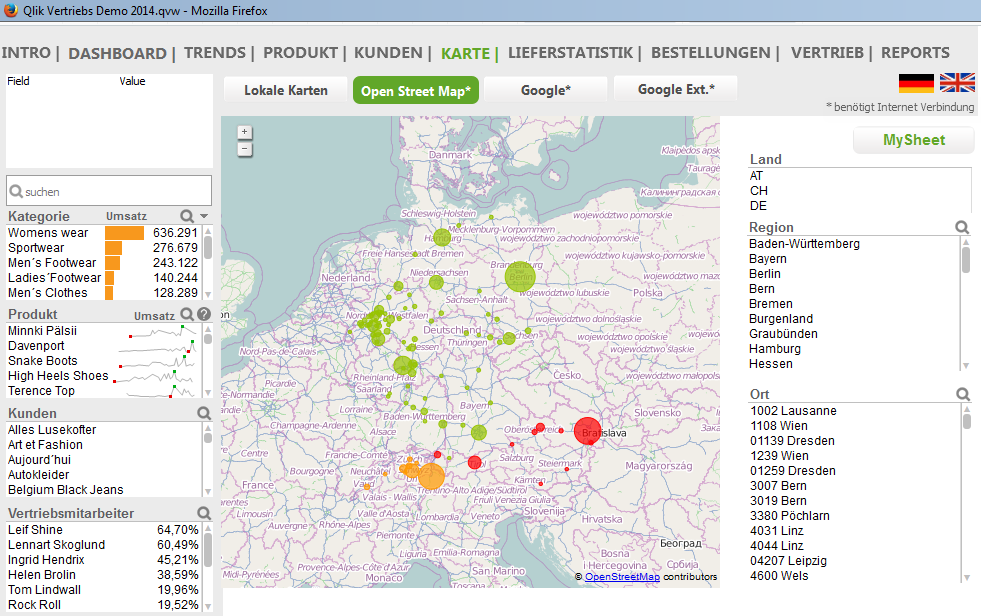Image resolution: width=981 pixels, height=616 pixels.
Task: Select sales rep Leif Shine
Action: click(103, 530)
